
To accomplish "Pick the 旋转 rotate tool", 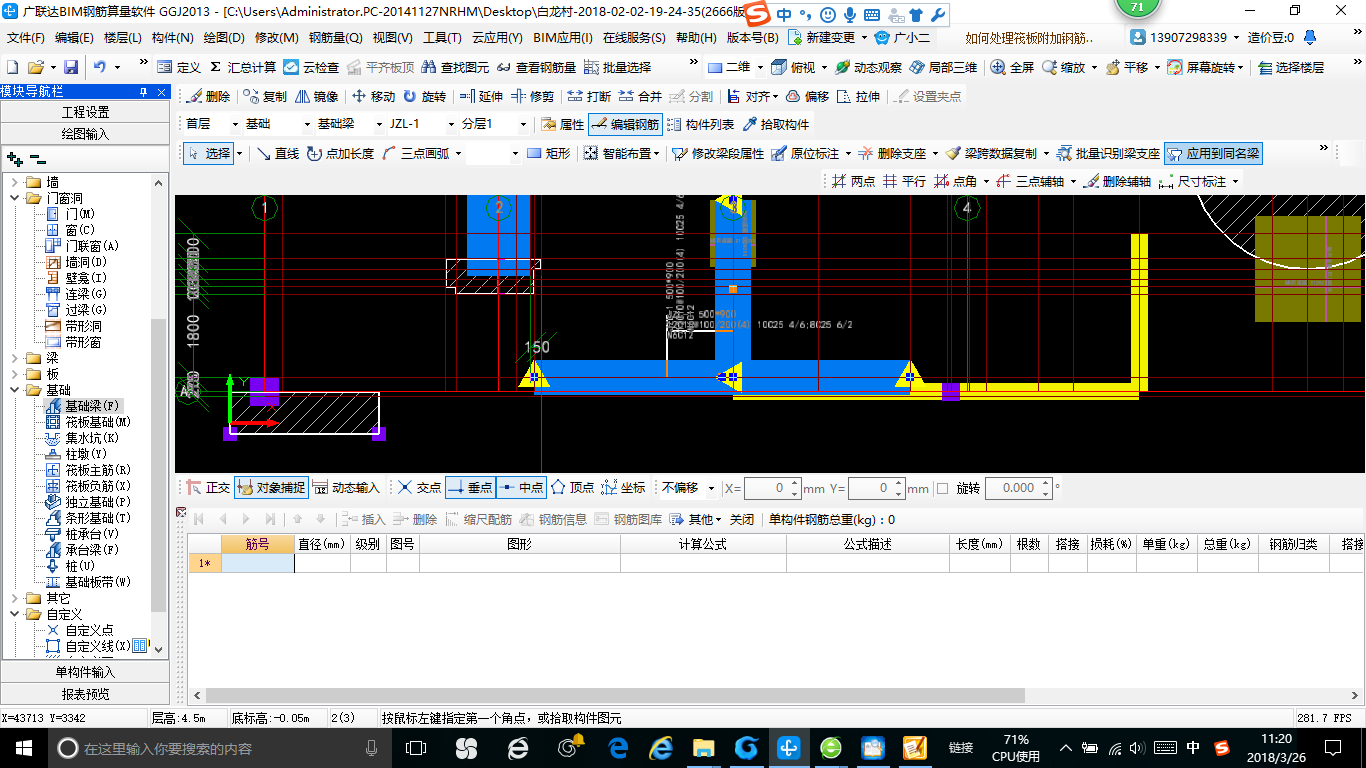I will click(424, 97).
